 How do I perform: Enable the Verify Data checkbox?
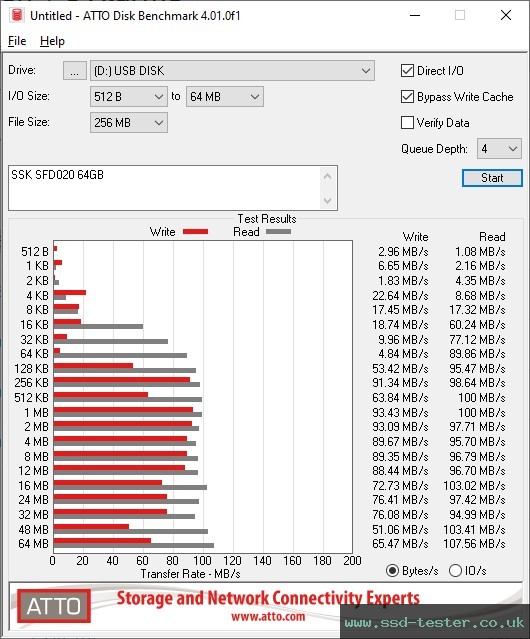click(407, 123)
